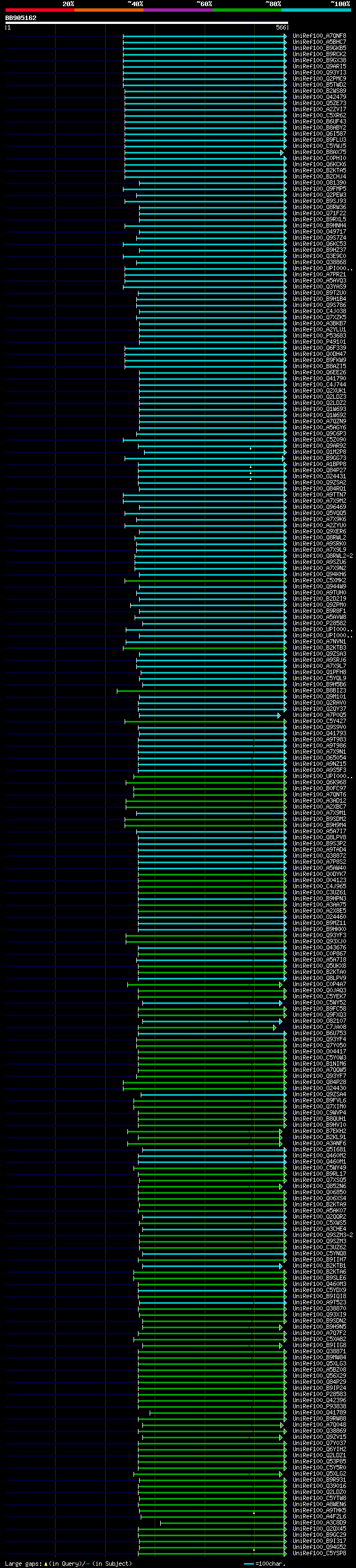Select the query ID BB905162
The image size is (356, 1568).
pos(21,18)
